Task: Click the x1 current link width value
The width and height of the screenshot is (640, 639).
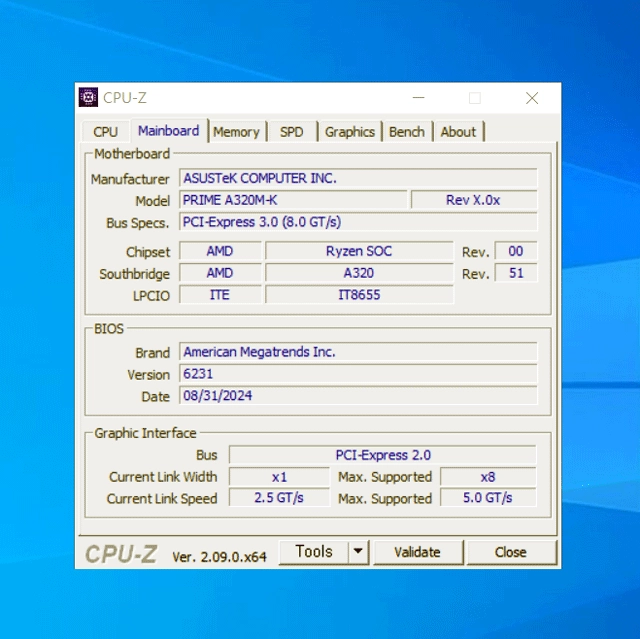Action: pos(279,477)
